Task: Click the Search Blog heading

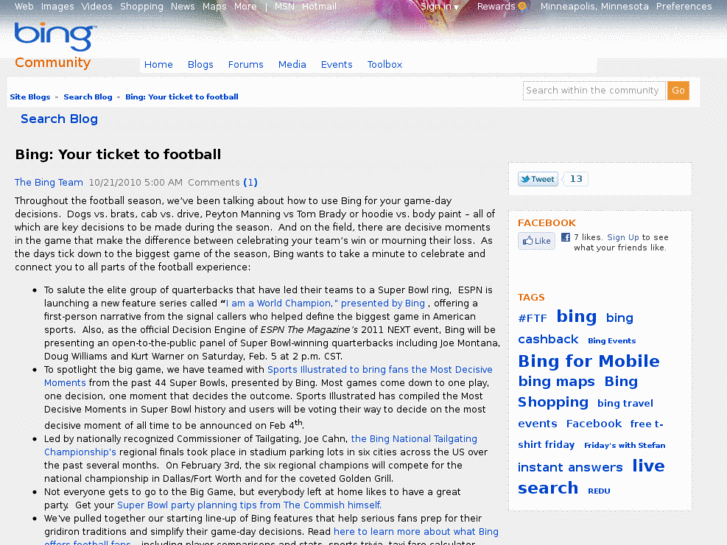Action: (59, 119)
